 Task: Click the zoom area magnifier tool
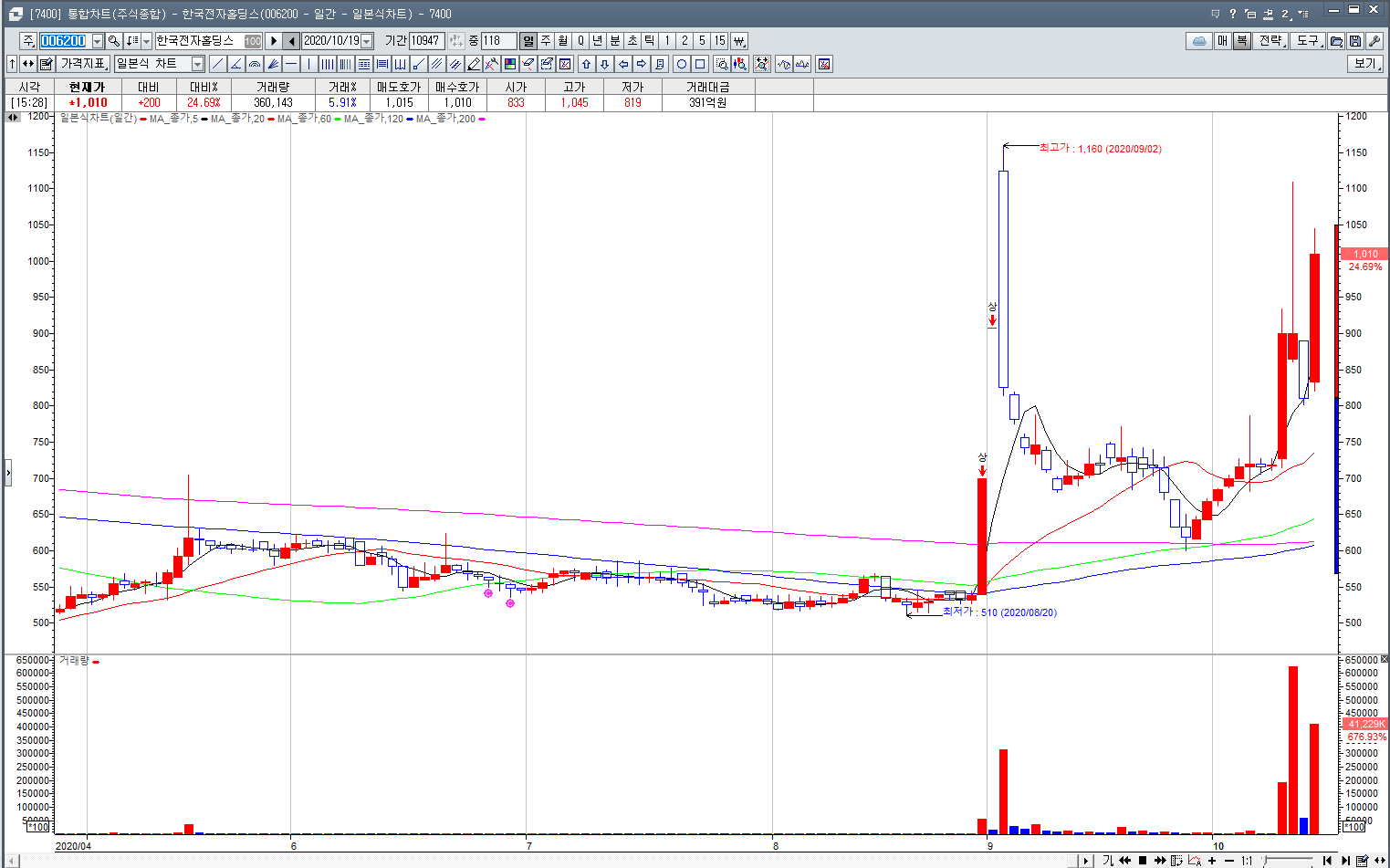click(722, 64)
